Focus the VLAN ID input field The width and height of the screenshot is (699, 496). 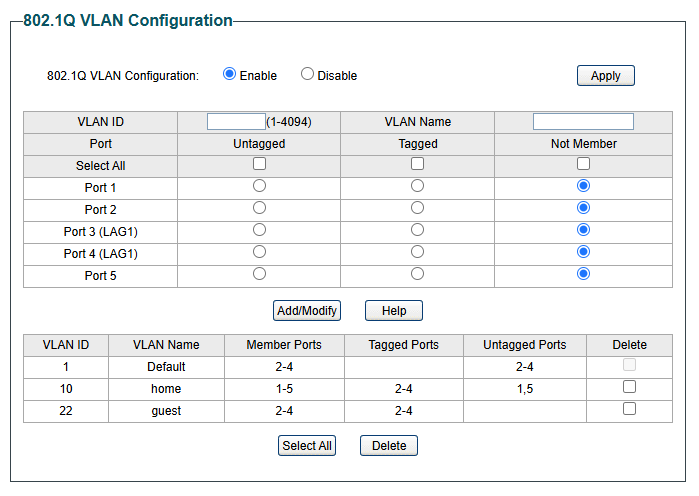tap(236, 122)
